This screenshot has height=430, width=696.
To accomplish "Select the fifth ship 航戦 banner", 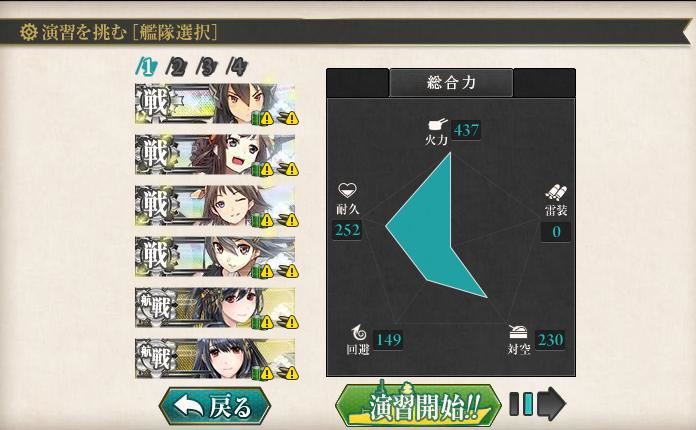I will coord(215,308).
